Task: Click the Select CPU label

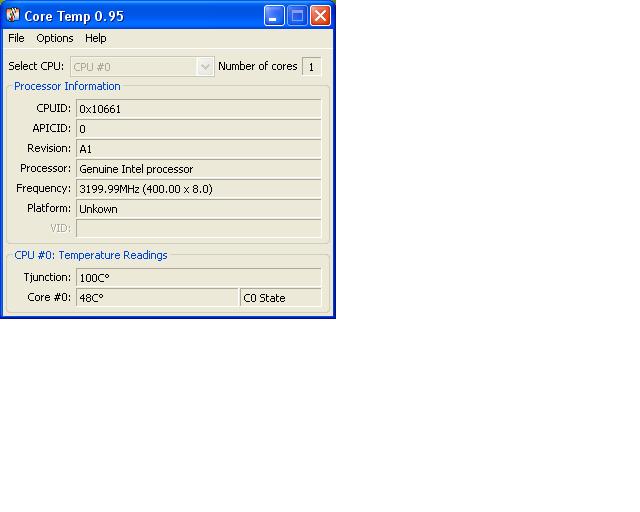Action: pyautogui.click(x=36, y=66)
